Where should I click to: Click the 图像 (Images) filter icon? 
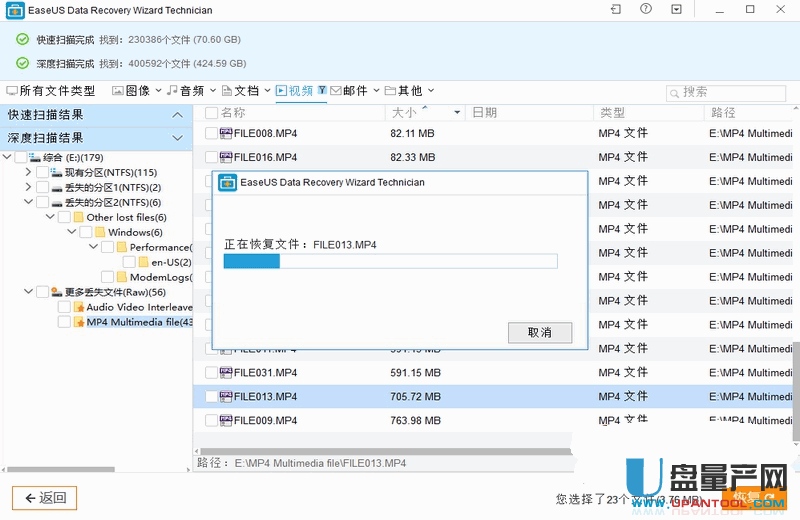pos(118,91)
